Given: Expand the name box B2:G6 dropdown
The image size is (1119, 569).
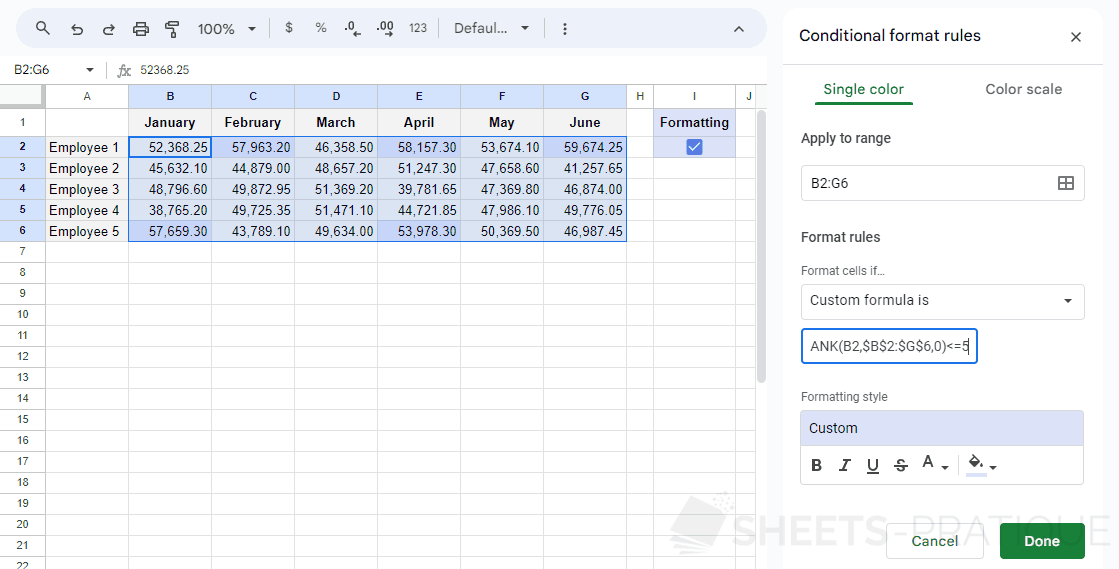Looking at the screenshot, I should [90, 70].
